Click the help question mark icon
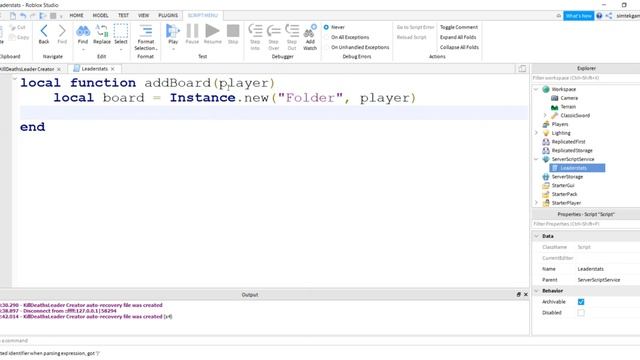Image resolution: width=640 pixels, height=360 pixels. [x=599, y=16]
